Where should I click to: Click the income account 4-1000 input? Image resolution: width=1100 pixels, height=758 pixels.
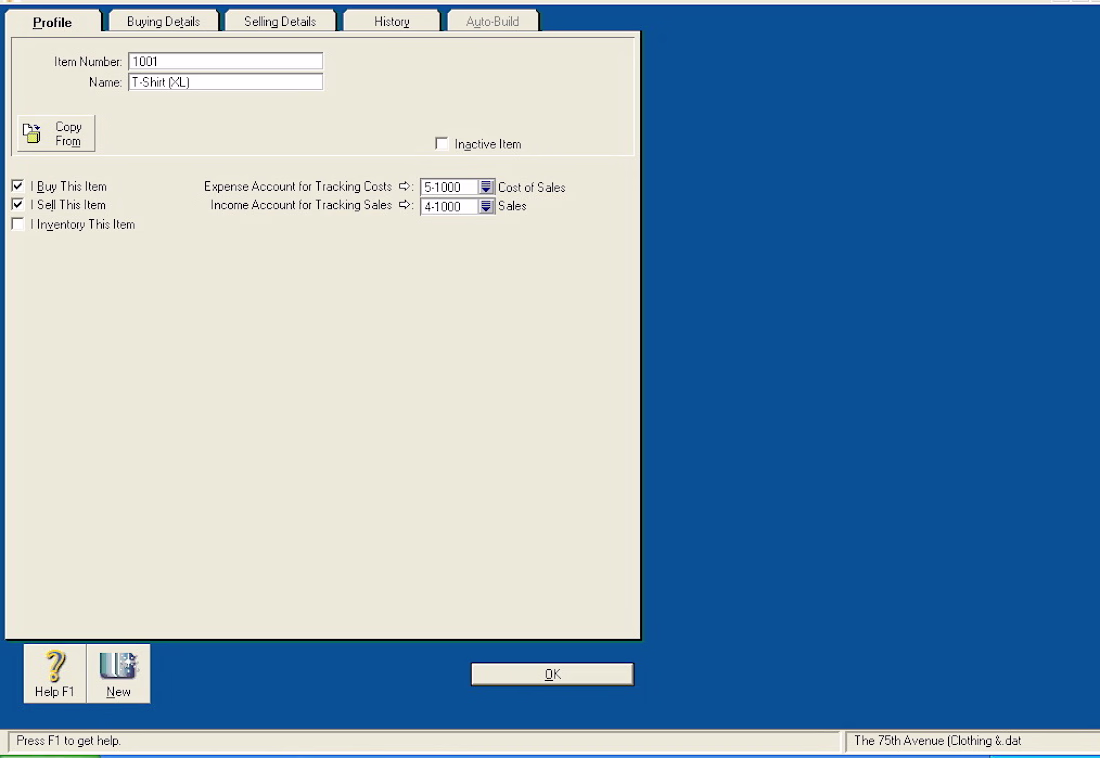[449, 206]
